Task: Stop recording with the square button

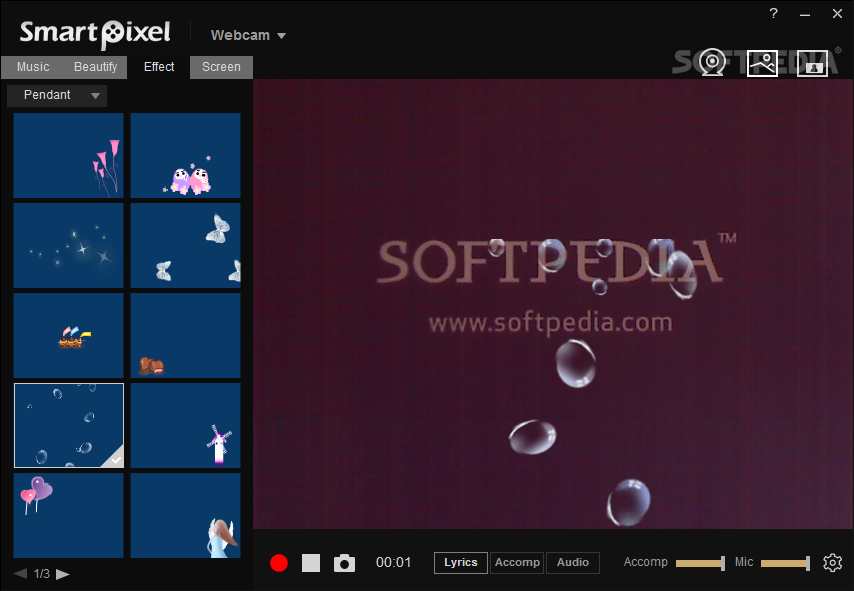Action: tap(311, 563)
